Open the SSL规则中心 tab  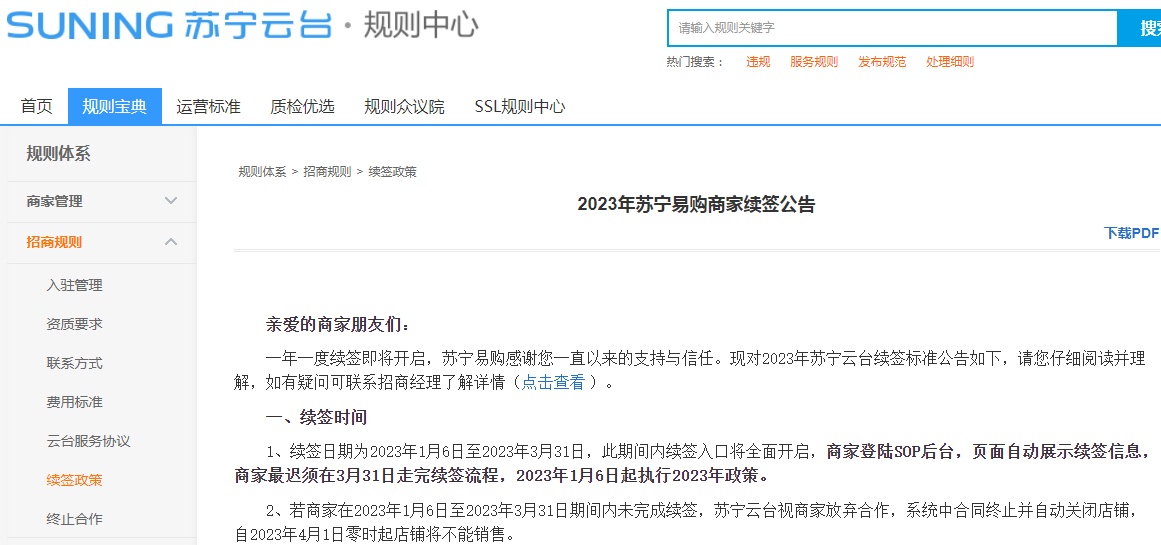(520, 107)
